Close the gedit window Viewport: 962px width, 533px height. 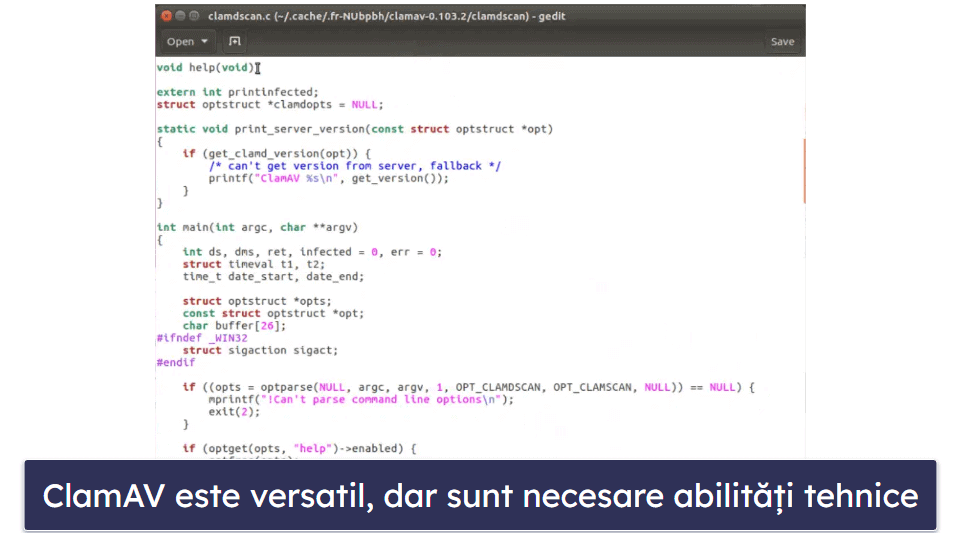166,16
